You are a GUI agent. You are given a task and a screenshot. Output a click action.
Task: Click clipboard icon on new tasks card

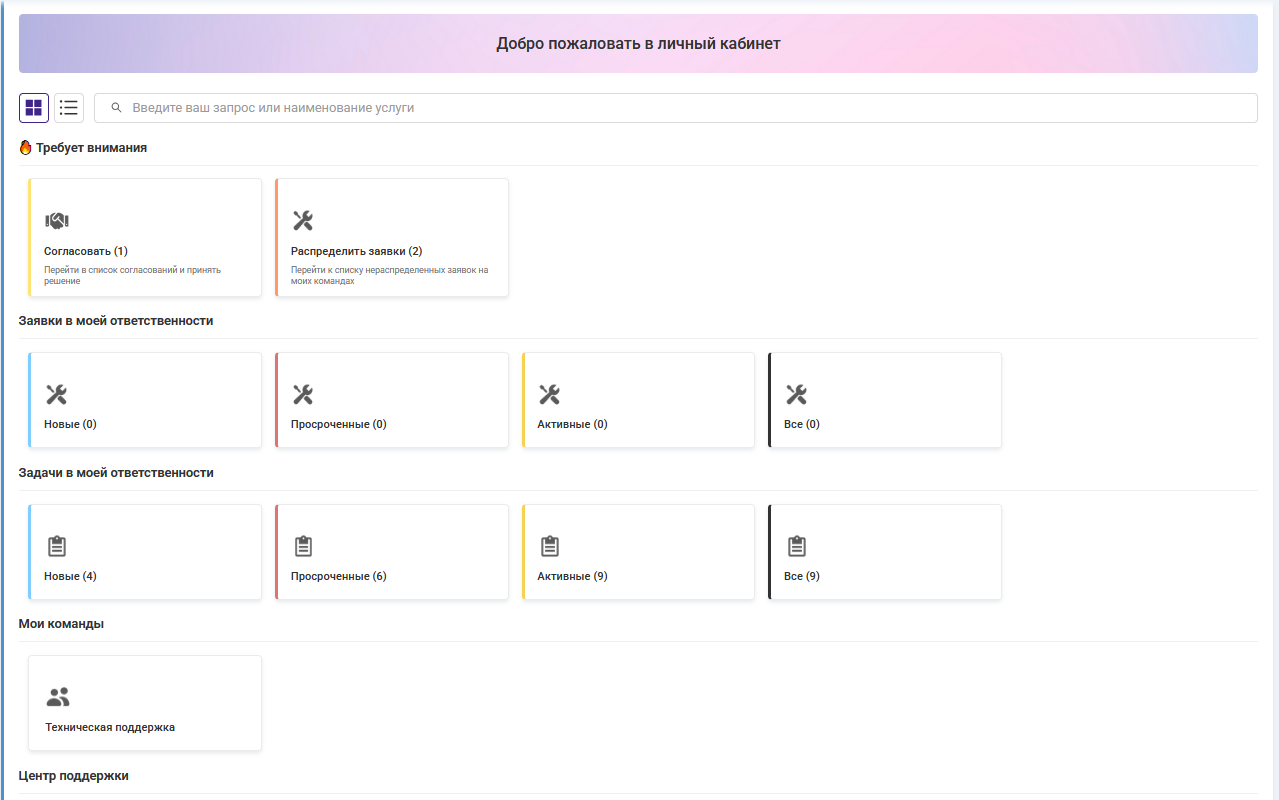click(57, 546)
